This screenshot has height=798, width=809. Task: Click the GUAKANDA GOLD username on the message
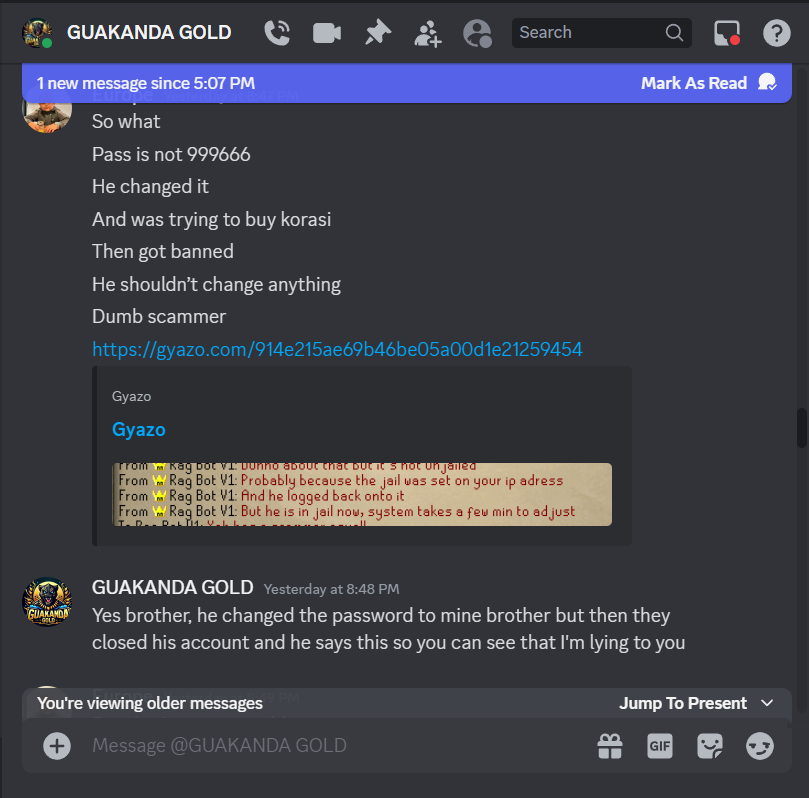[x=172, y=588]
